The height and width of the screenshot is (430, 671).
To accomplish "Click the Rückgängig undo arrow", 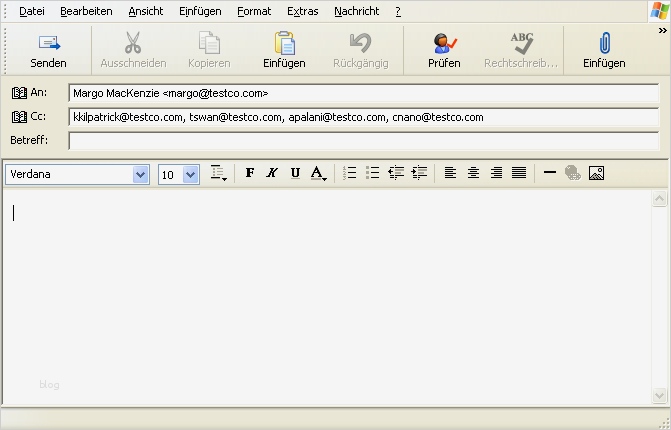I will [x=360, y=43].
